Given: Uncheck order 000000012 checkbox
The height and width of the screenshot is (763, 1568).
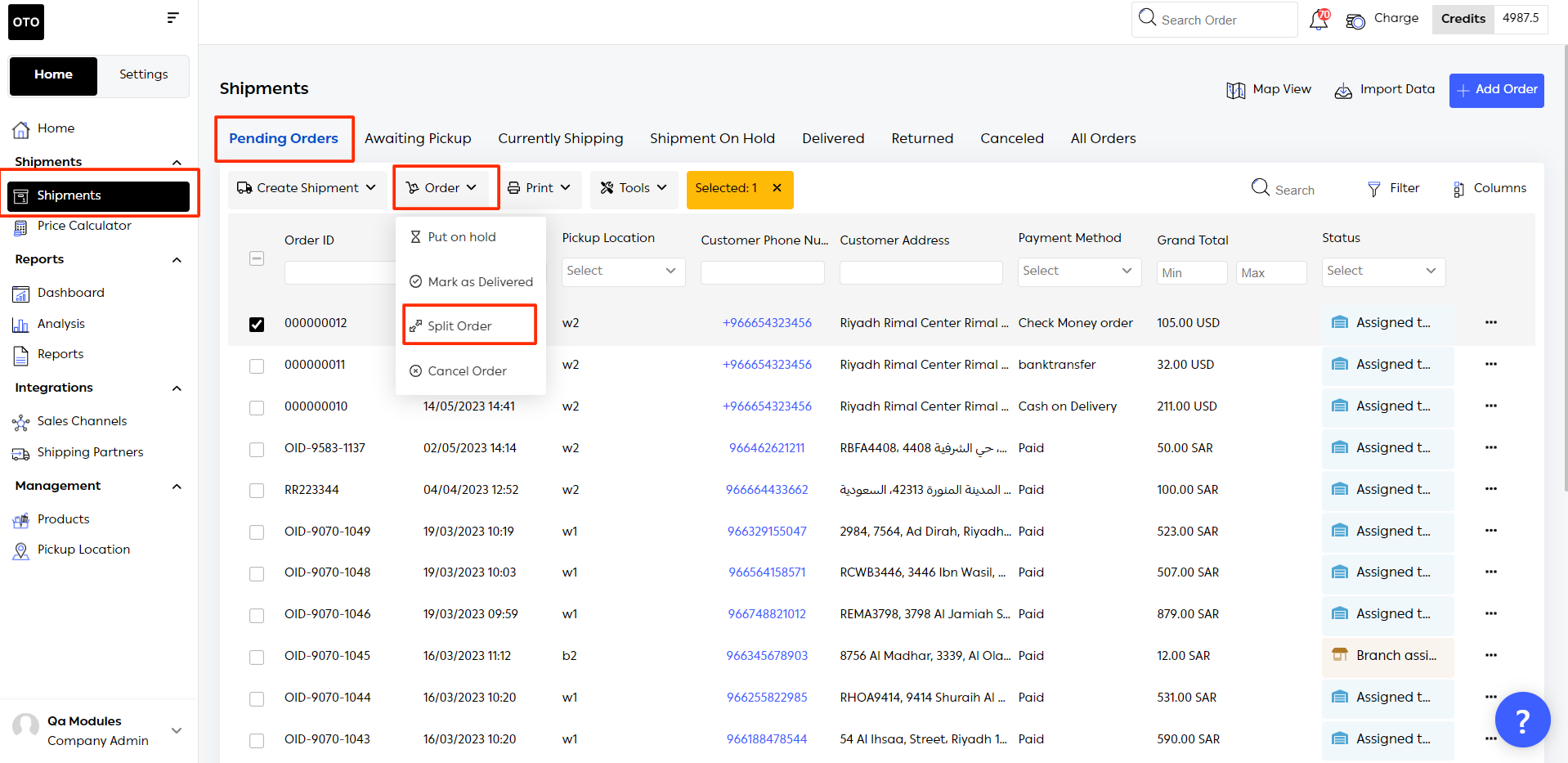Looking at the screenshot, I should (257, 325).
